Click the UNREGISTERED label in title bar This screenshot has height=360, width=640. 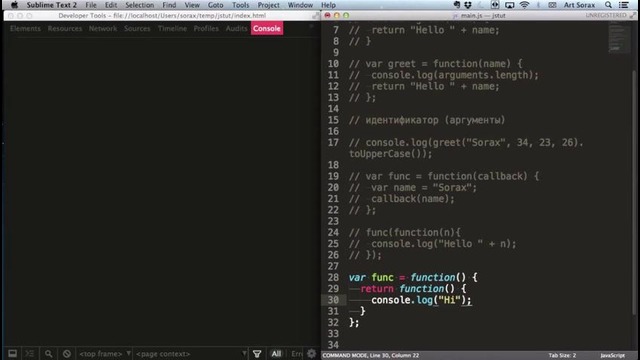tap(606, 16)
